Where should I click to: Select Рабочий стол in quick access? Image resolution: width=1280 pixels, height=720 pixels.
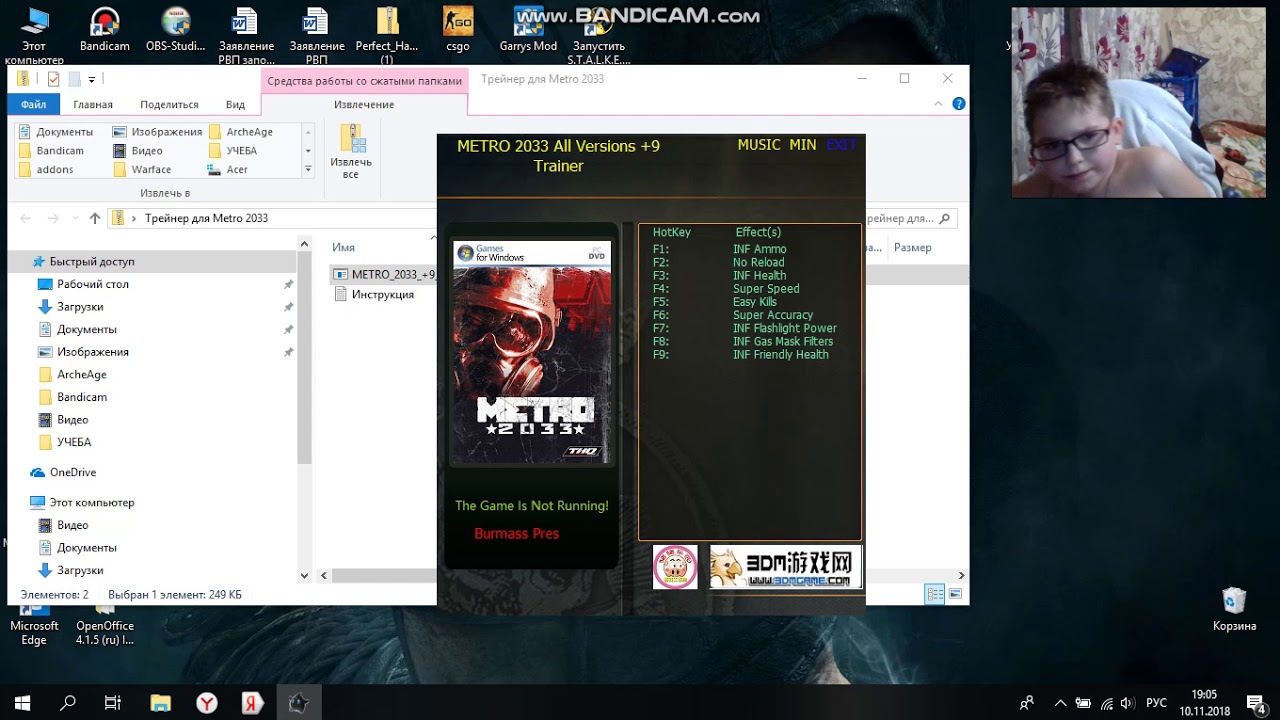(x=92, y=284)
